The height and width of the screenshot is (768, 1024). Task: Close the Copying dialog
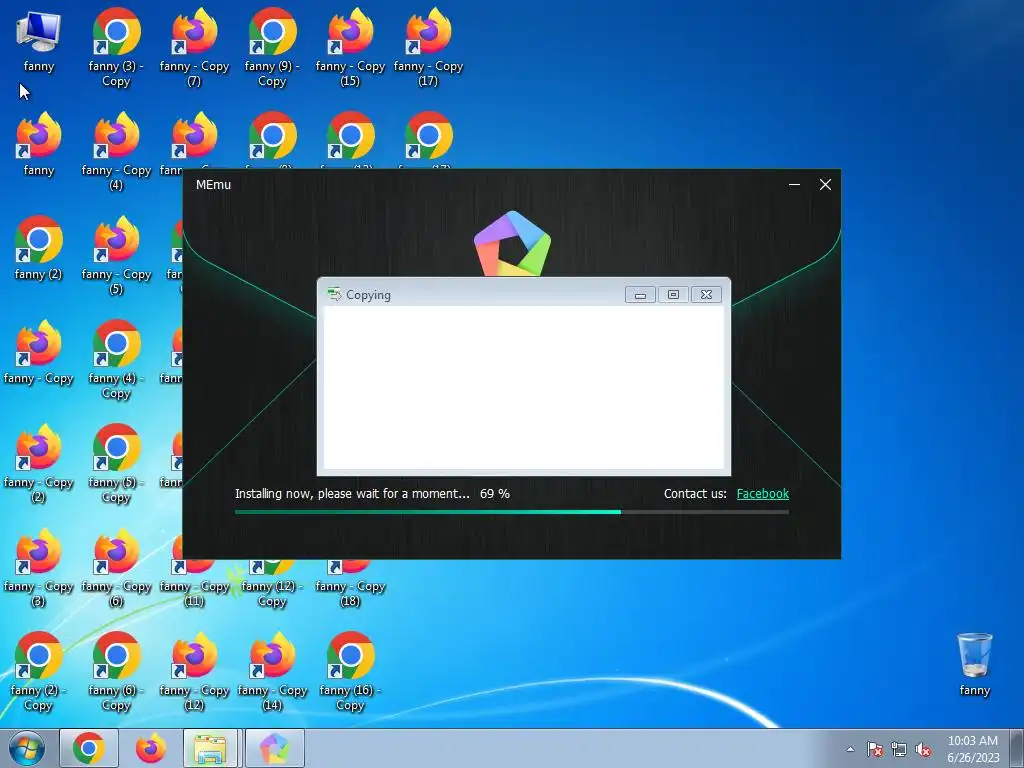click(706, 295)
